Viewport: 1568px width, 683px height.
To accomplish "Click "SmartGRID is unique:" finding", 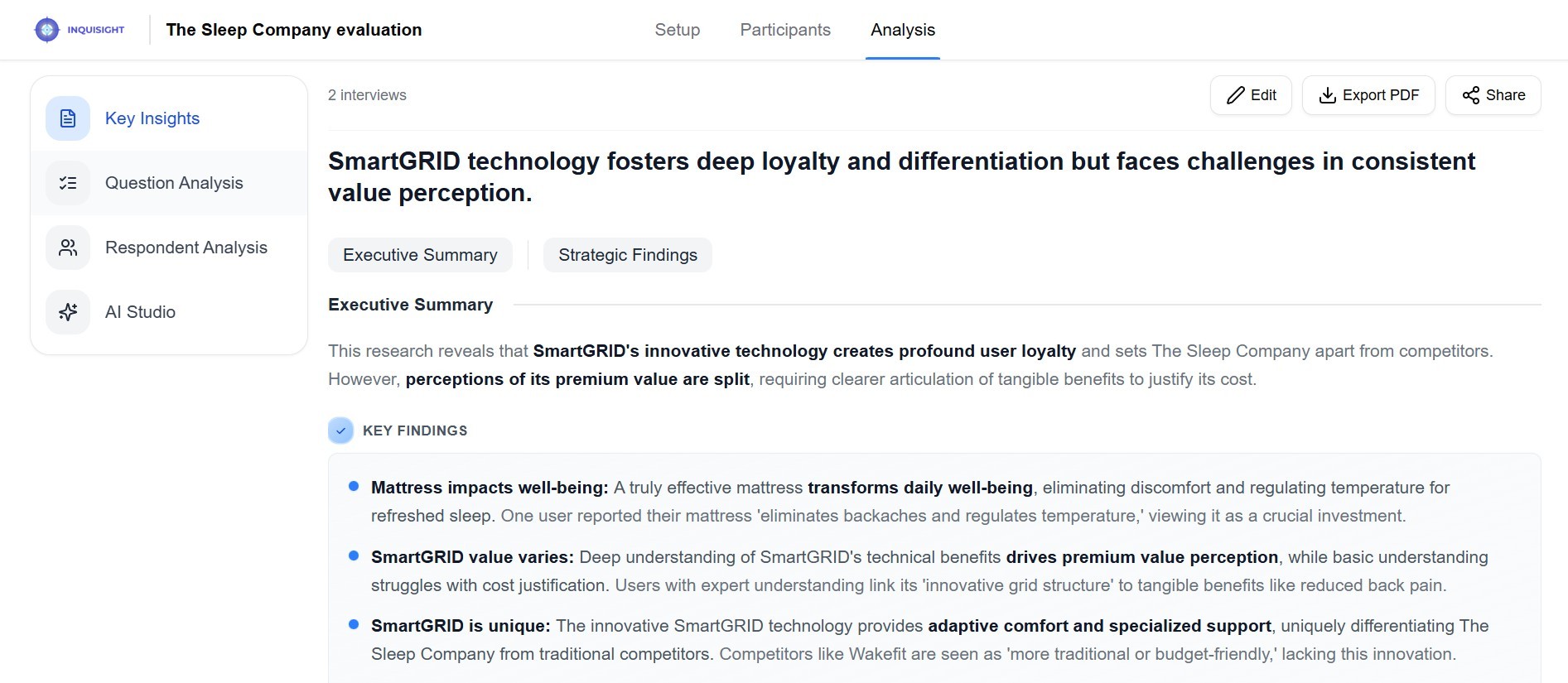I will tap(461, 626).
